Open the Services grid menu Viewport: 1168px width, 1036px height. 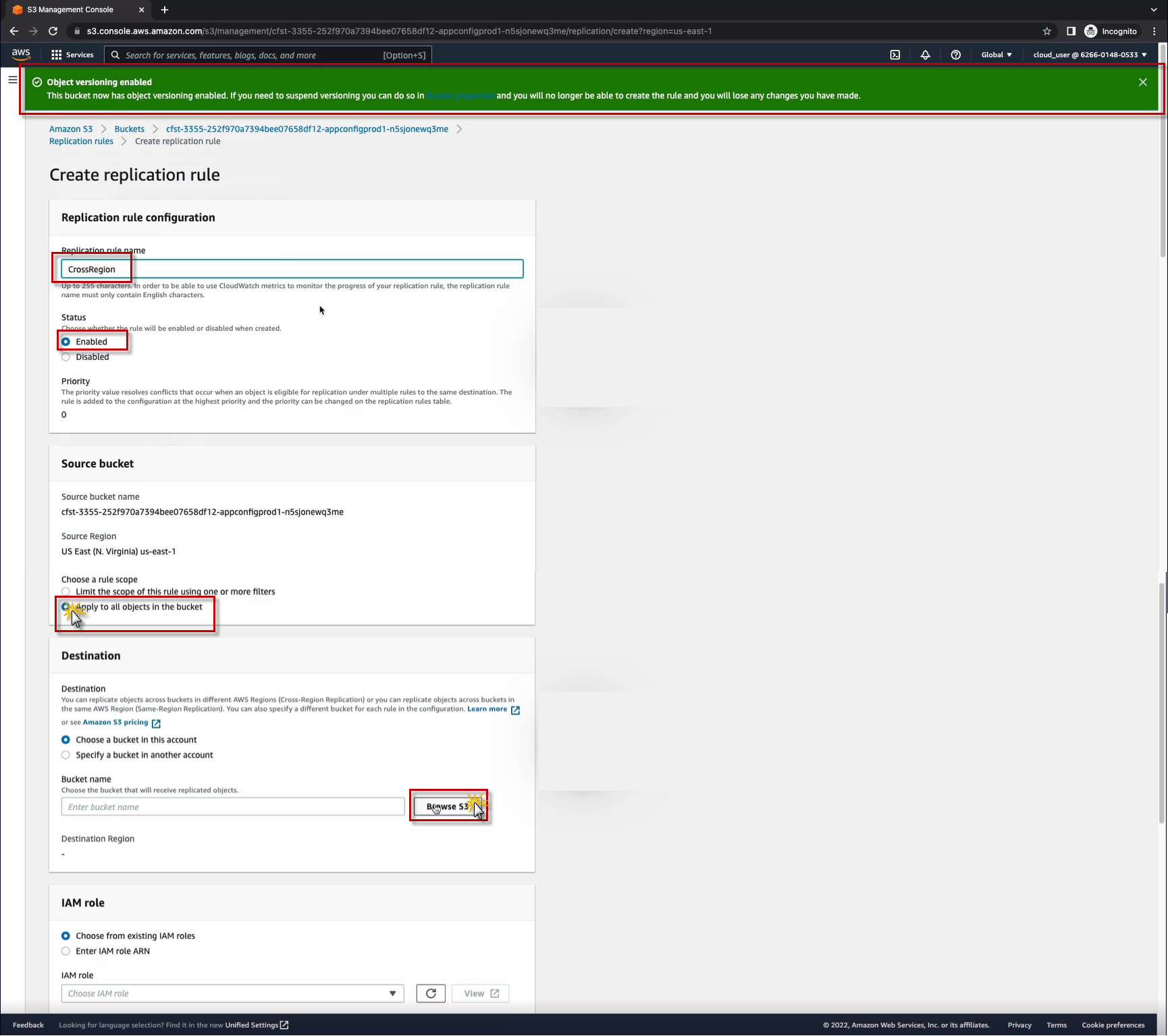tap(72, 55)
